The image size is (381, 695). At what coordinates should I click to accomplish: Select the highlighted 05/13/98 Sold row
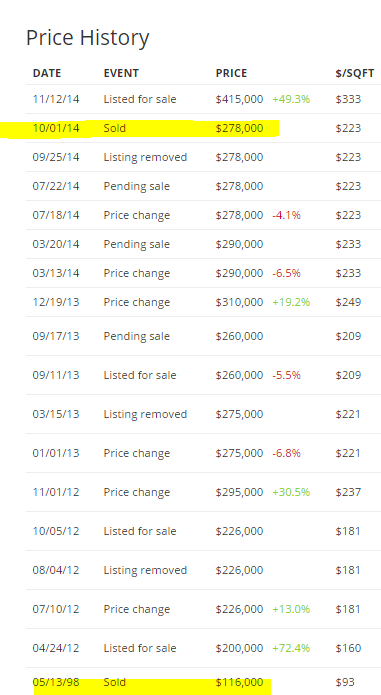(x=203, y=682)
